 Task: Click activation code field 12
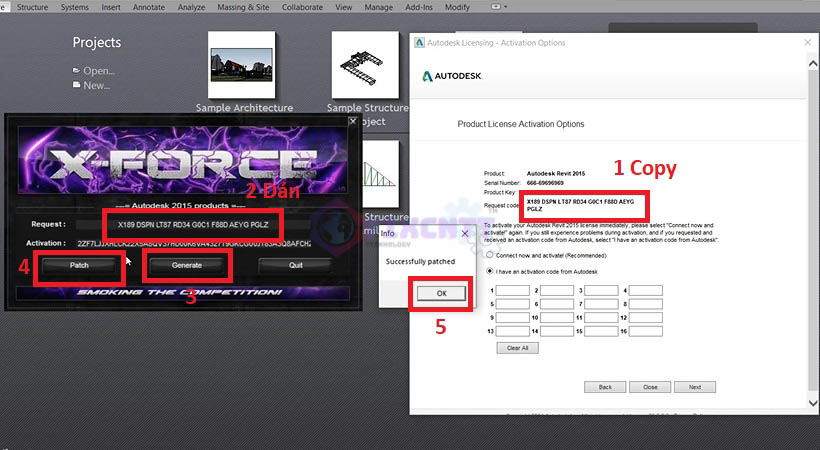click(x=646, y=318)
